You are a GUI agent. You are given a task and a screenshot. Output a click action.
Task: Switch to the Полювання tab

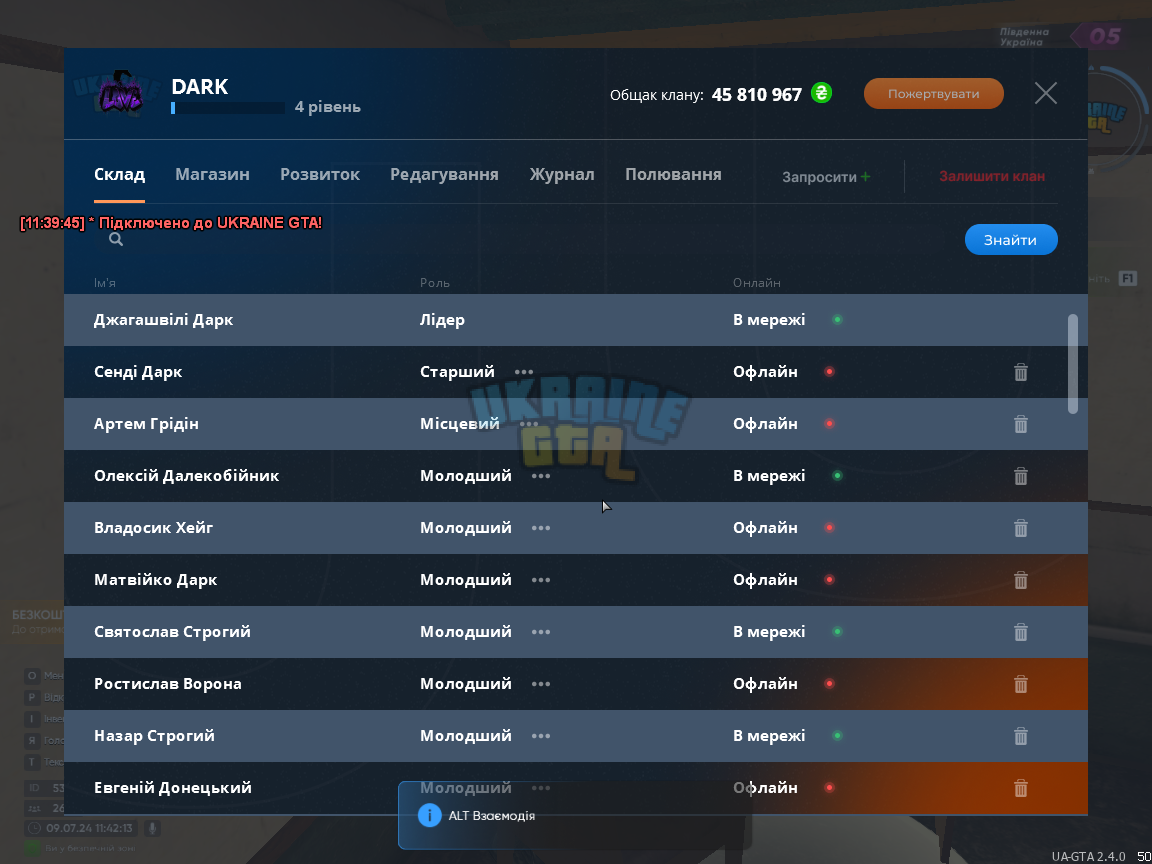(673, 175)
